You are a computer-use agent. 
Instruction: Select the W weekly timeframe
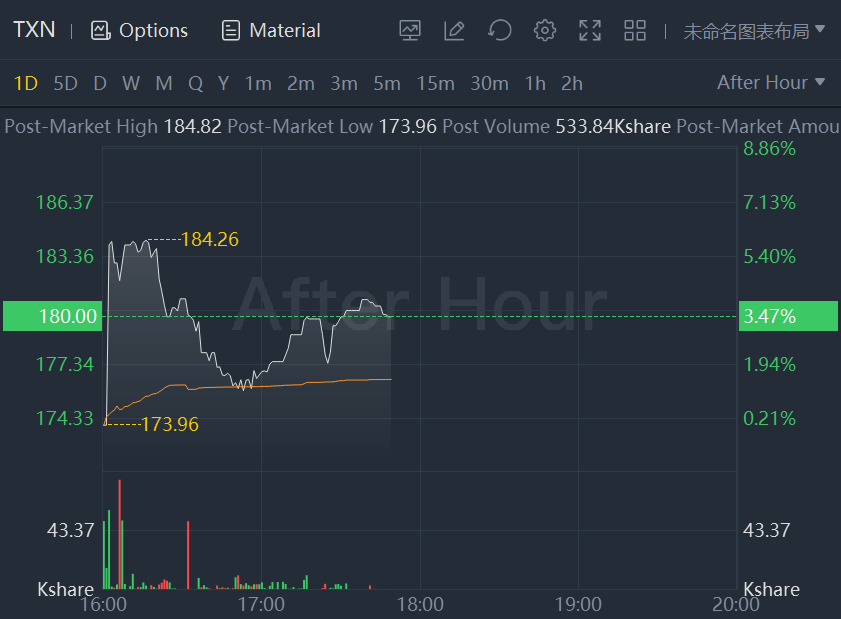tap(131, 83)
